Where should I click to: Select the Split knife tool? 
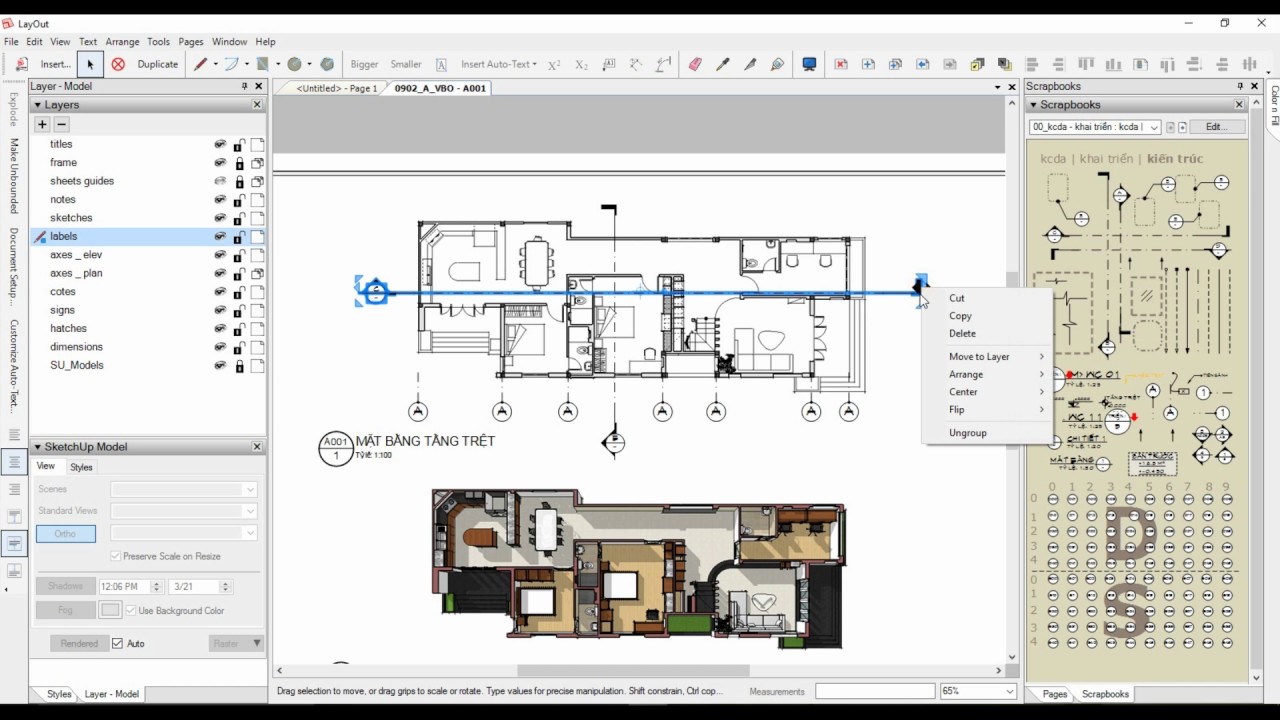coord(750,64)
